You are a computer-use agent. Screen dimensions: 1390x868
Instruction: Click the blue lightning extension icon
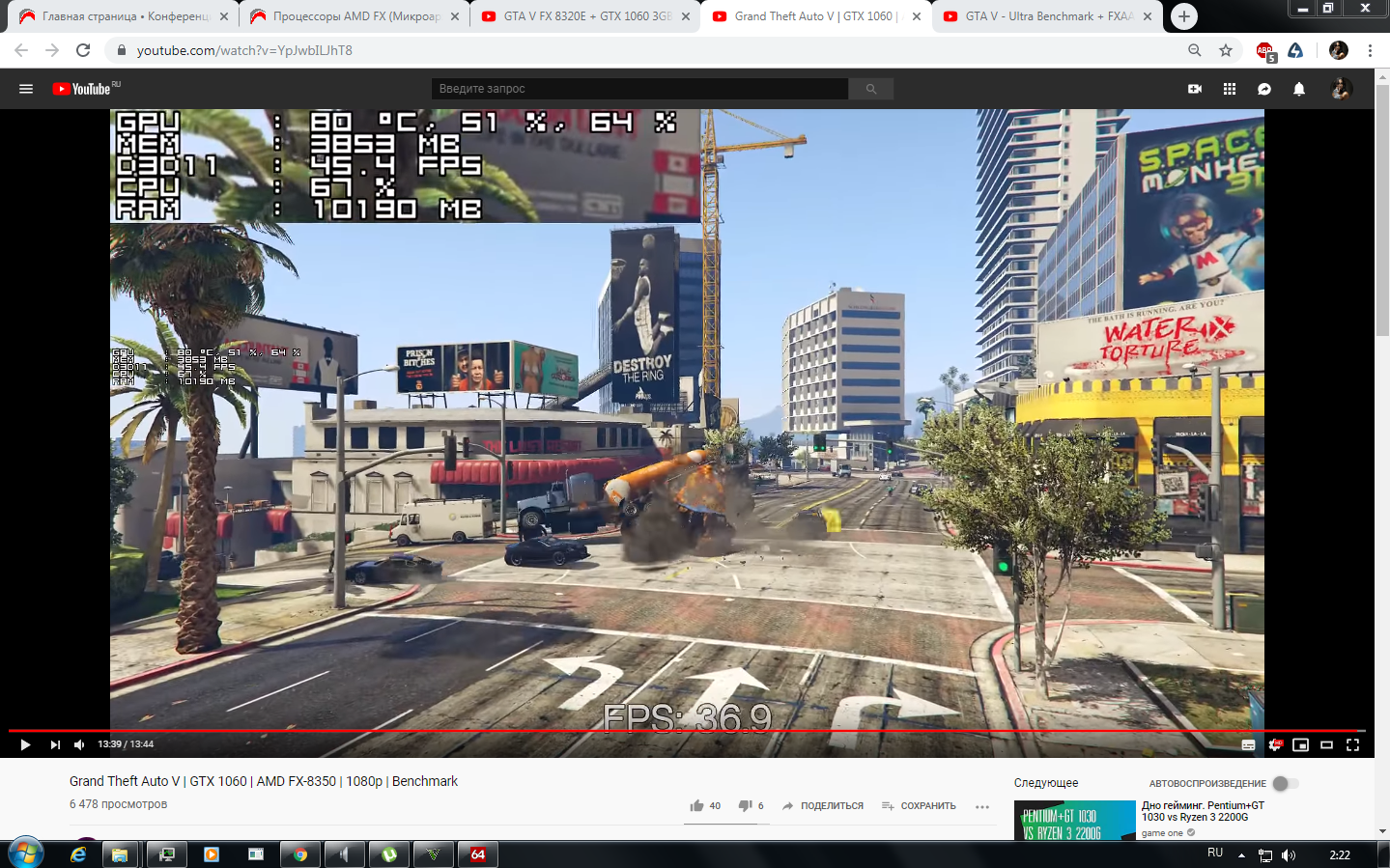(x=1295, y=50)
